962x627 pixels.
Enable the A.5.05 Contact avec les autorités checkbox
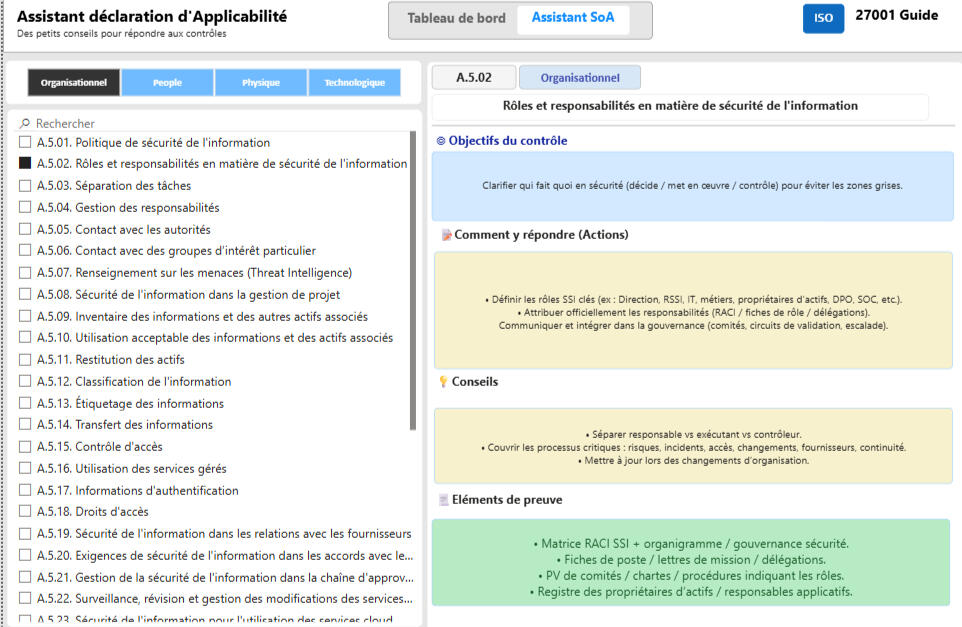pos(25,229)
